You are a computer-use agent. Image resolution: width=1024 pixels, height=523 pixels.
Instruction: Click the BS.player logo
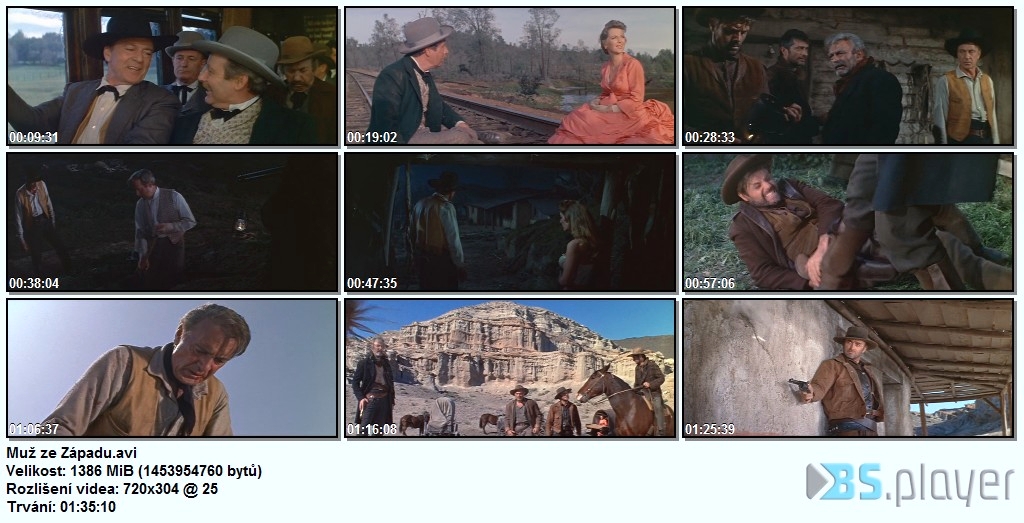pos(910,484)
